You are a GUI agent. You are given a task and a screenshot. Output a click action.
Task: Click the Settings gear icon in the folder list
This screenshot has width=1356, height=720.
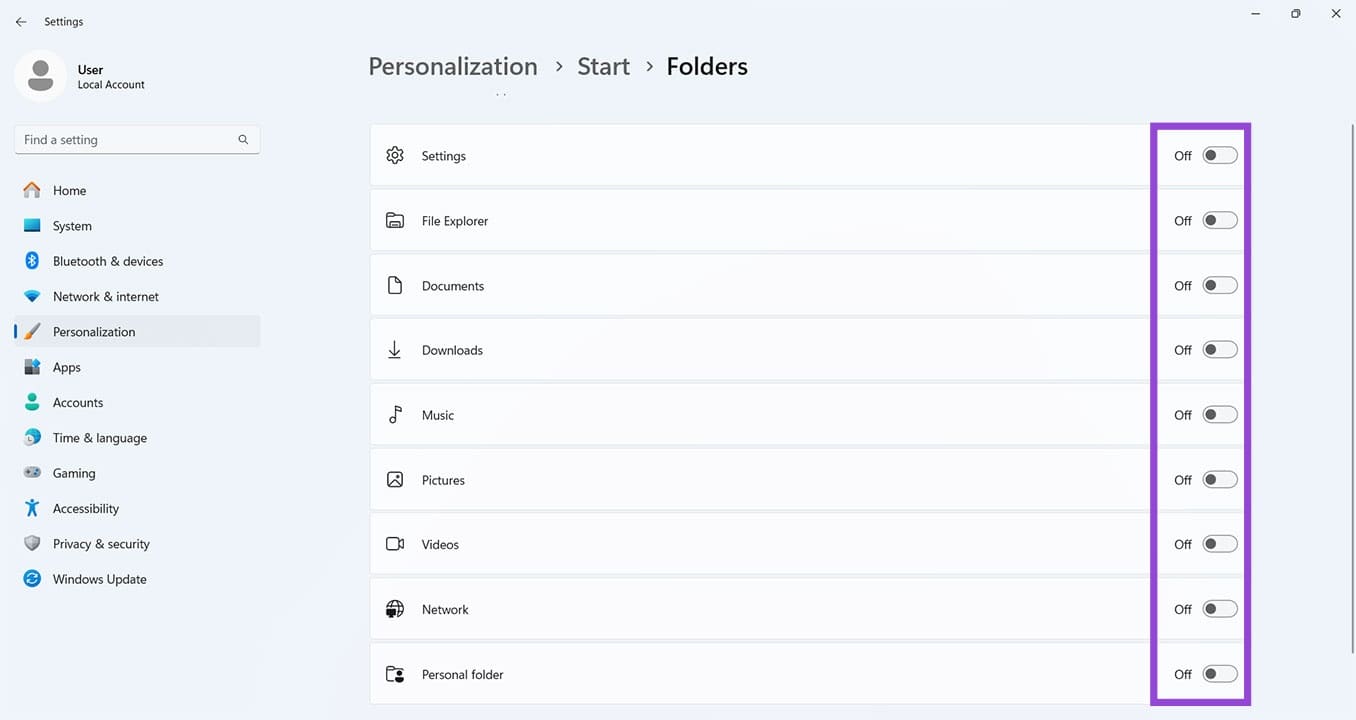394,155
